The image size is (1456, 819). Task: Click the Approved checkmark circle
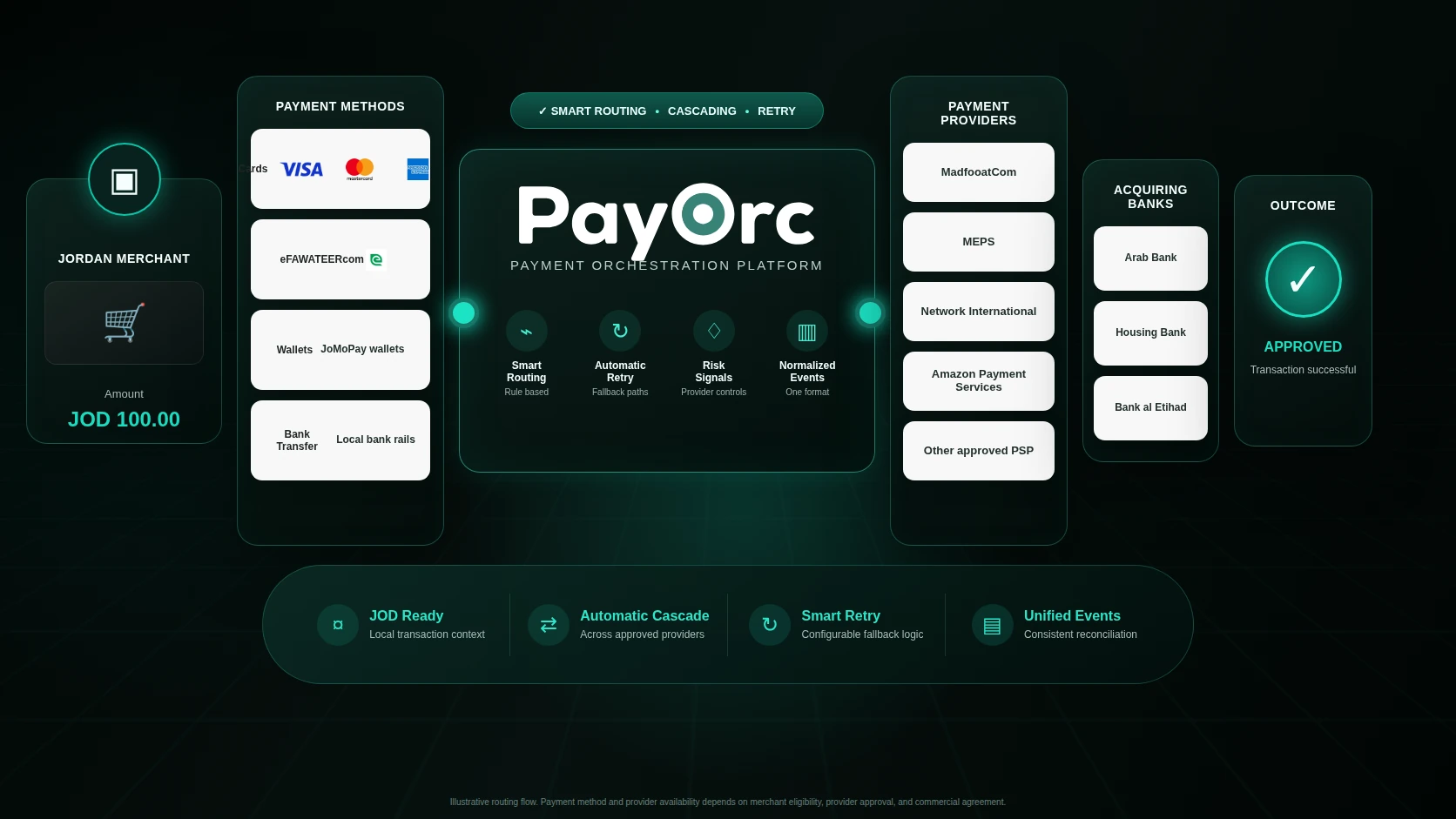(1303, 279)
